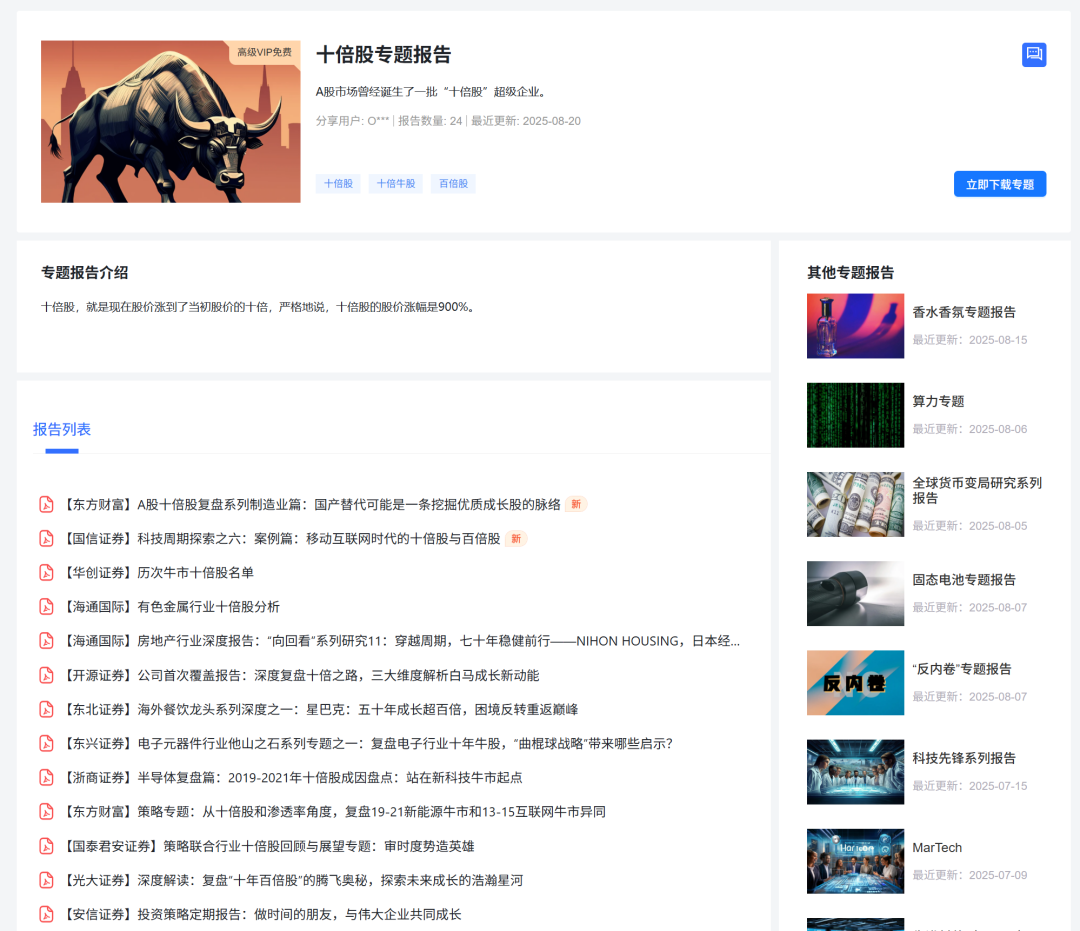Click PDF icon beside 东方财富 A股十倍股复盘 report

(46, 505)
